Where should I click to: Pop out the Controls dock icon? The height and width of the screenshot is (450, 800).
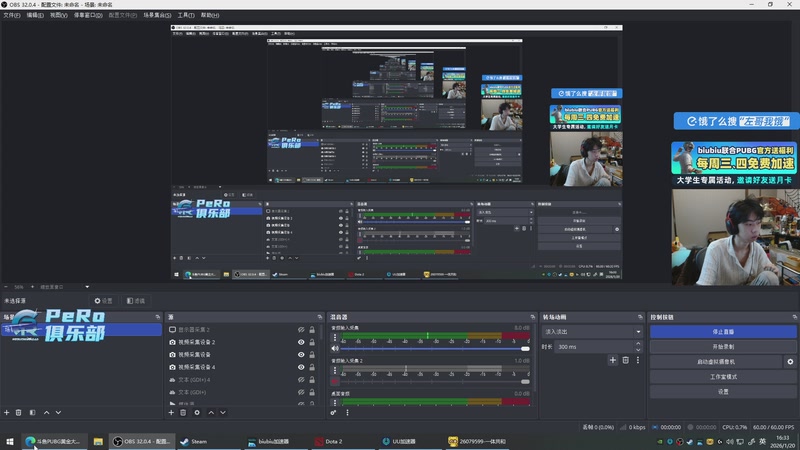click(795, 317)
